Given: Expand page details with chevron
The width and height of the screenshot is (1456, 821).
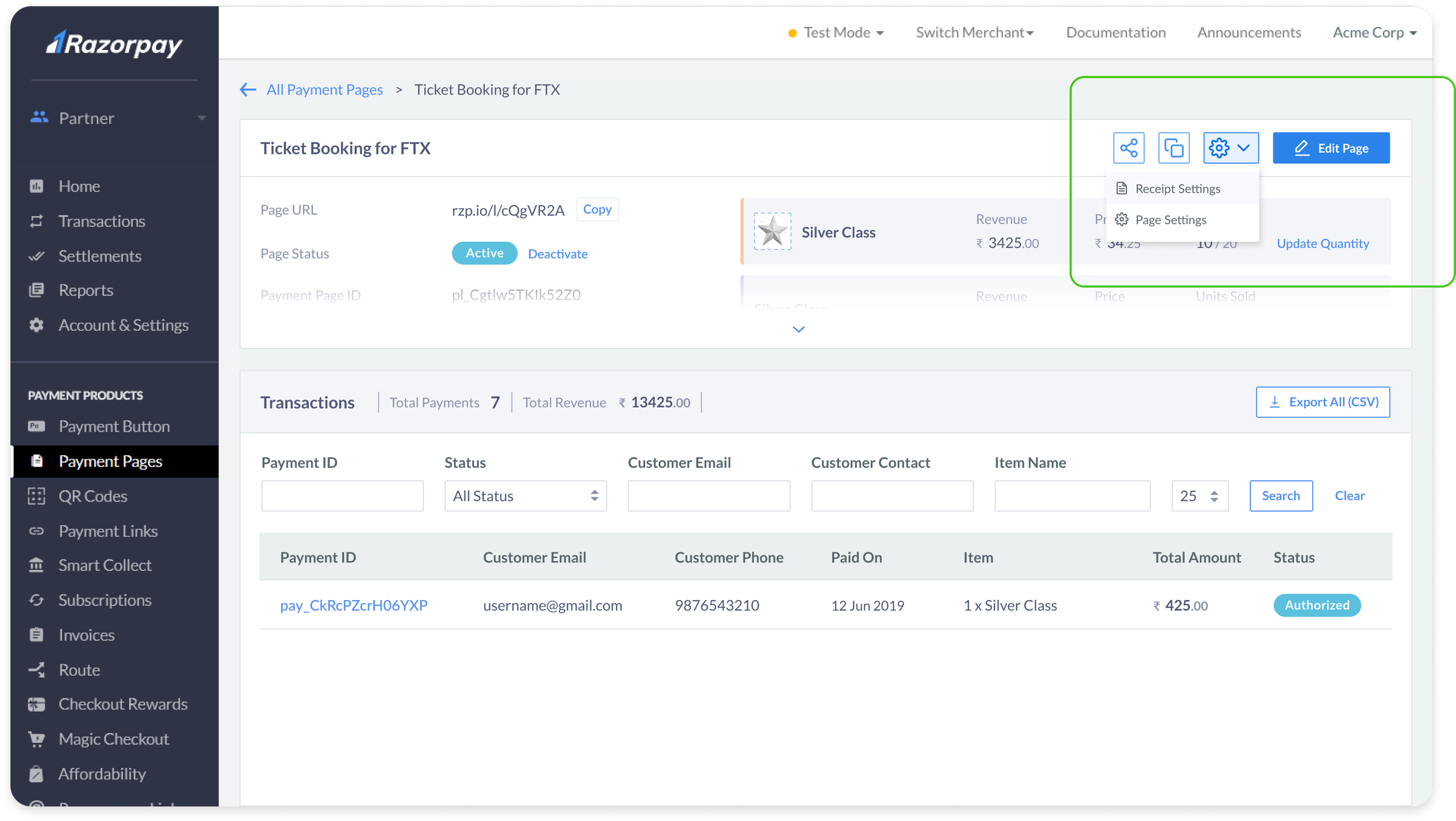Looking at the screenshot, I should tap(798, 330).
